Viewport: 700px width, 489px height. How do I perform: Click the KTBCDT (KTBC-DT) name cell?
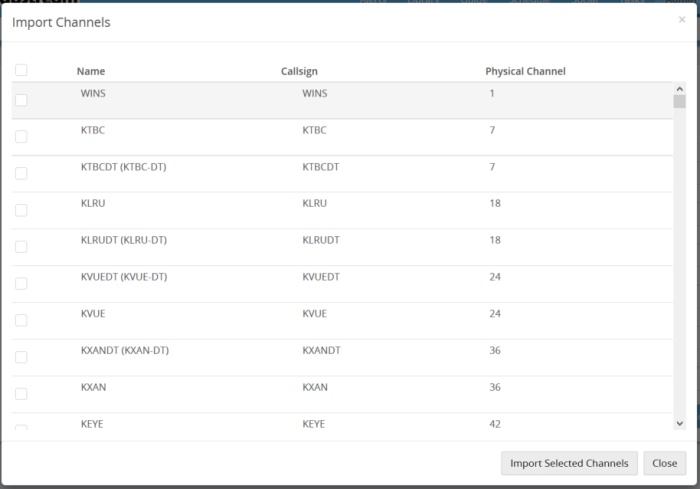pyautogui.click(x=124, y=167)
